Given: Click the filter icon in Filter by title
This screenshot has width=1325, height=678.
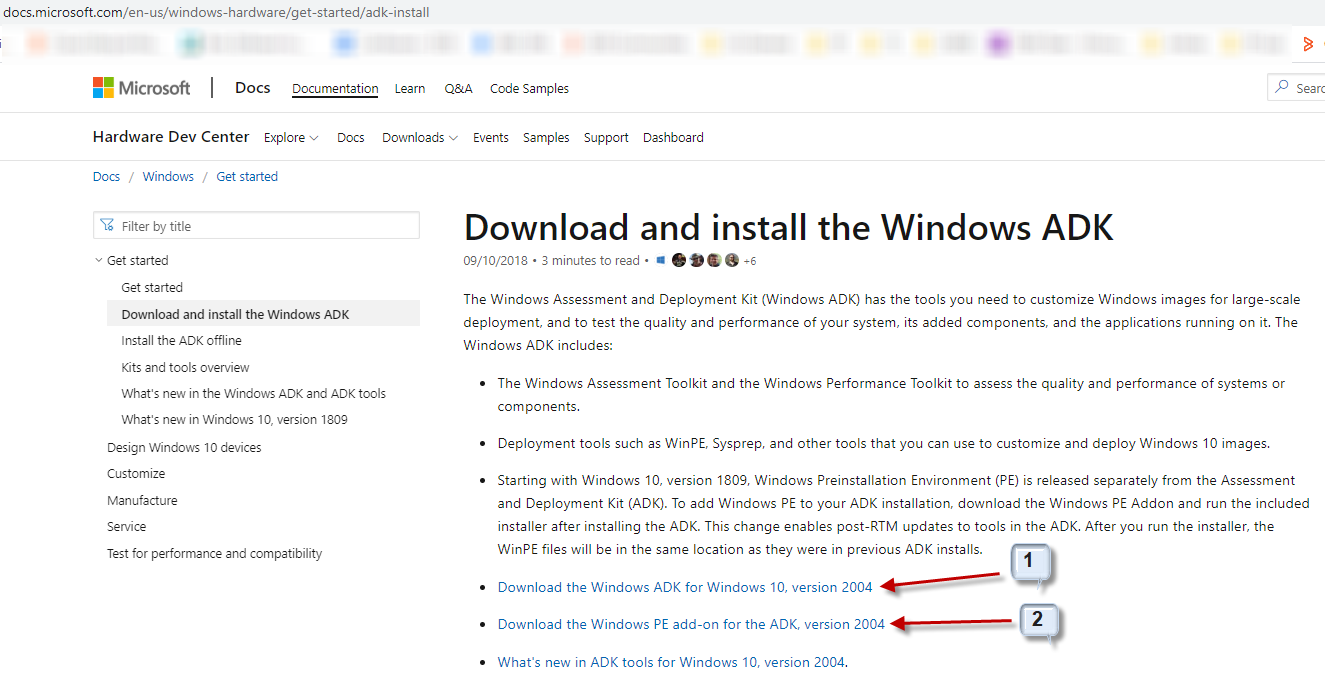Looking at the screenshot, I should [108, 226].
